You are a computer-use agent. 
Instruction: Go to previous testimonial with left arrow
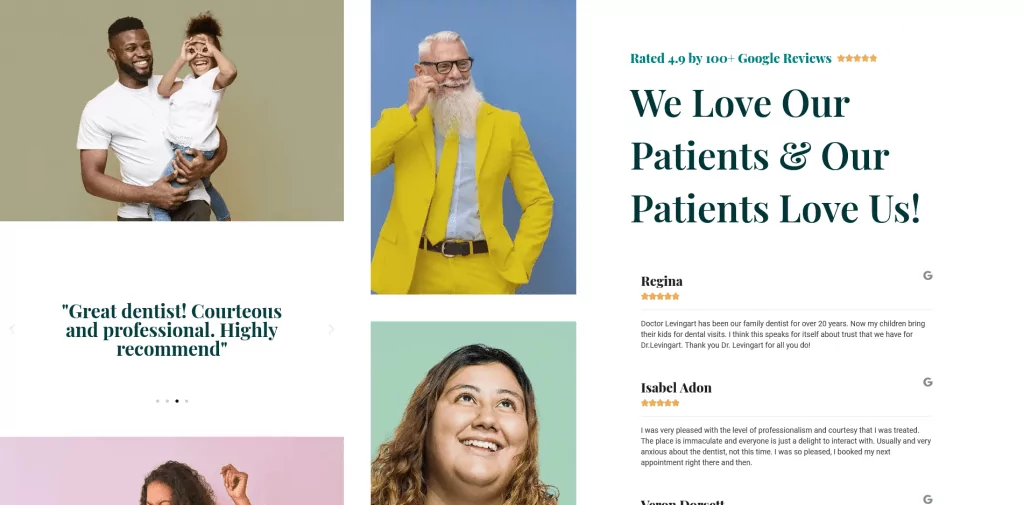point(12,329)
